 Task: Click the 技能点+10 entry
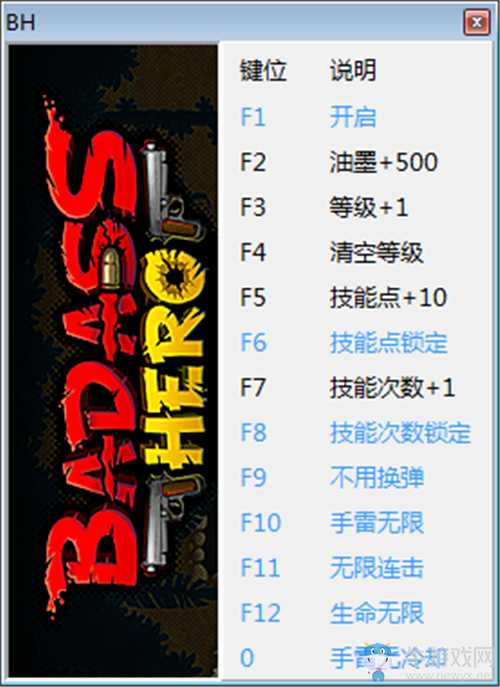388,297
